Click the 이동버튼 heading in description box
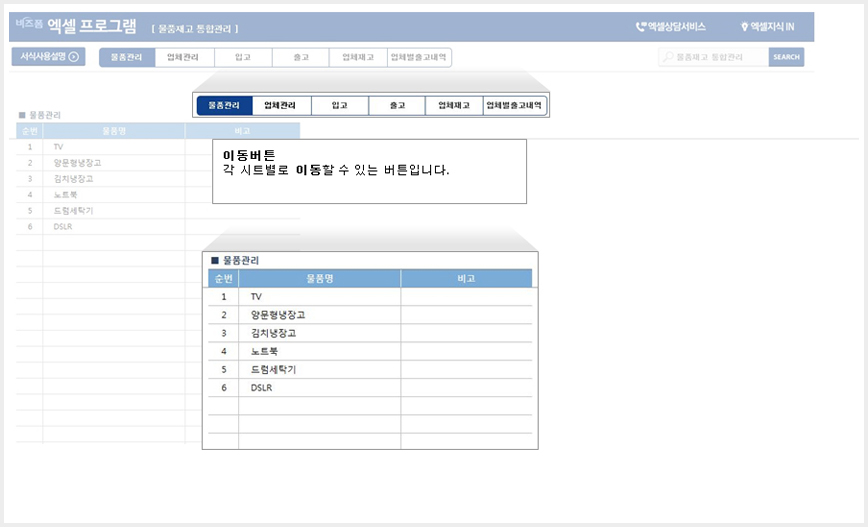The height and width of the screenshot is (527, 868). click(249, 155)
